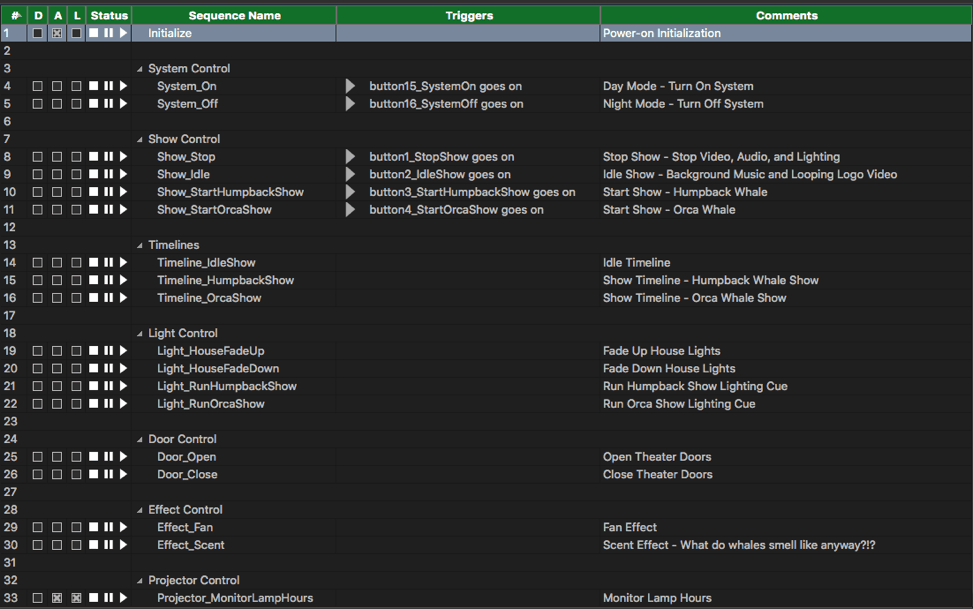Stop the System_Off sequence
The image size is (973, 609).
[x=93, y=103]
